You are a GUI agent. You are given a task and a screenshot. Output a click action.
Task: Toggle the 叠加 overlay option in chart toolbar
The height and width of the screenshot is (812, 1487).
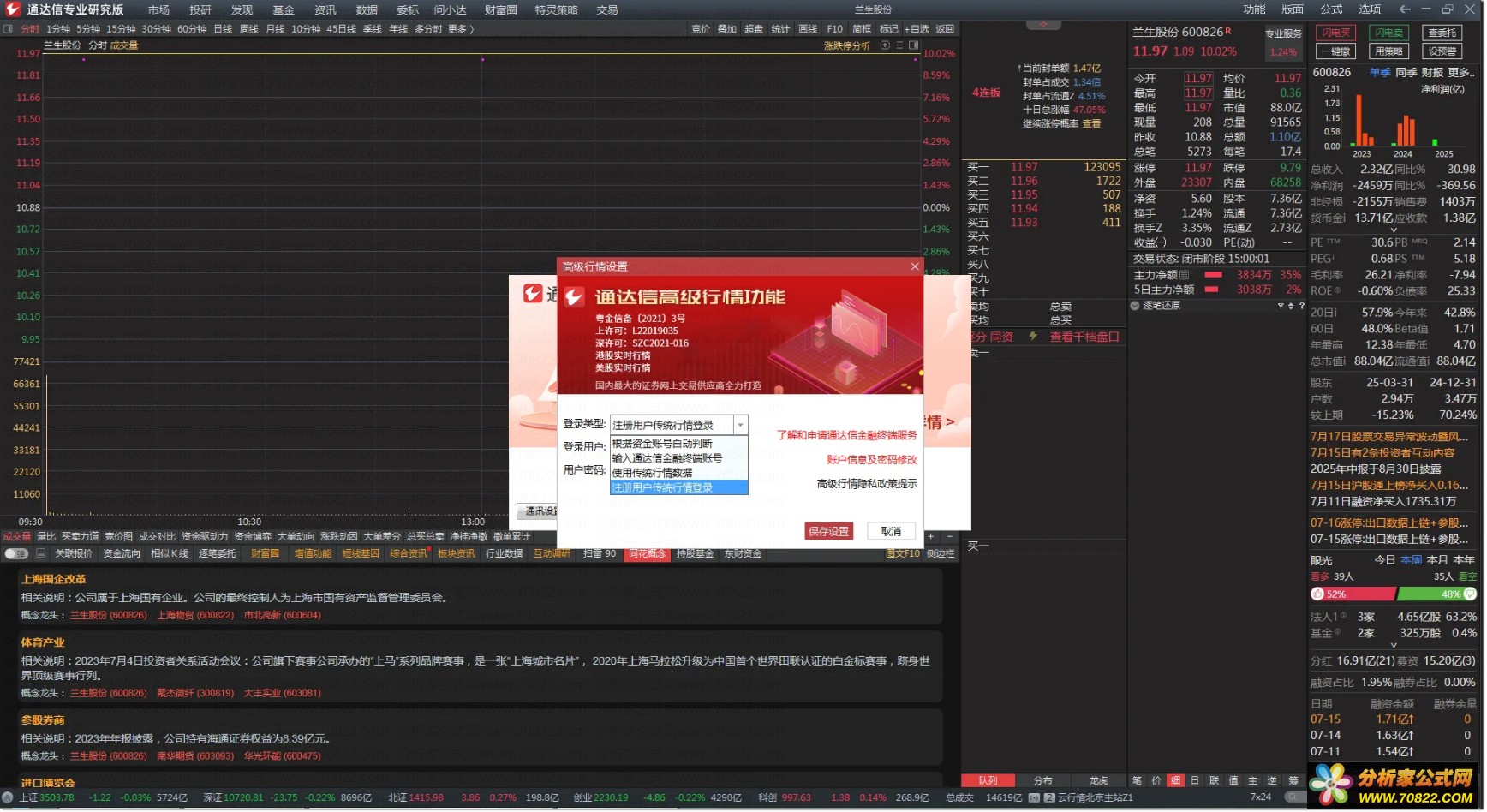click(727, 29)
